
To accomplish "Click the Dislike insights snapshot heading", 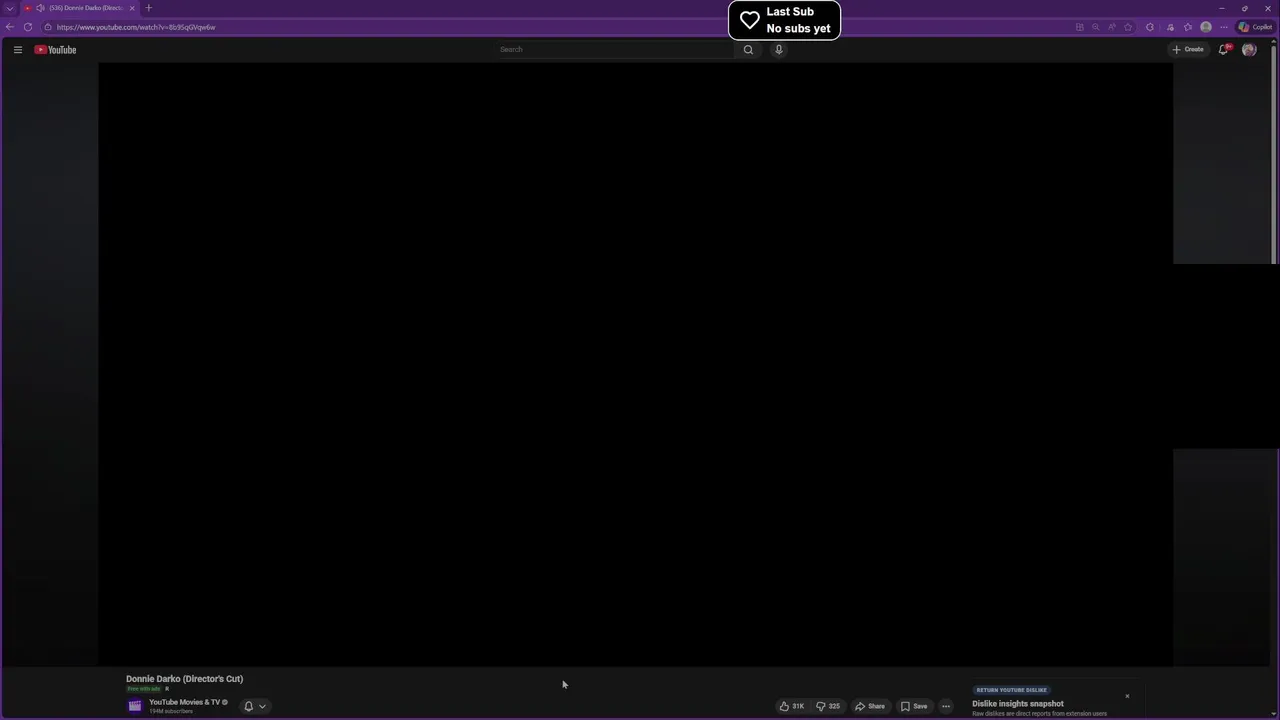I will 1018,704.
